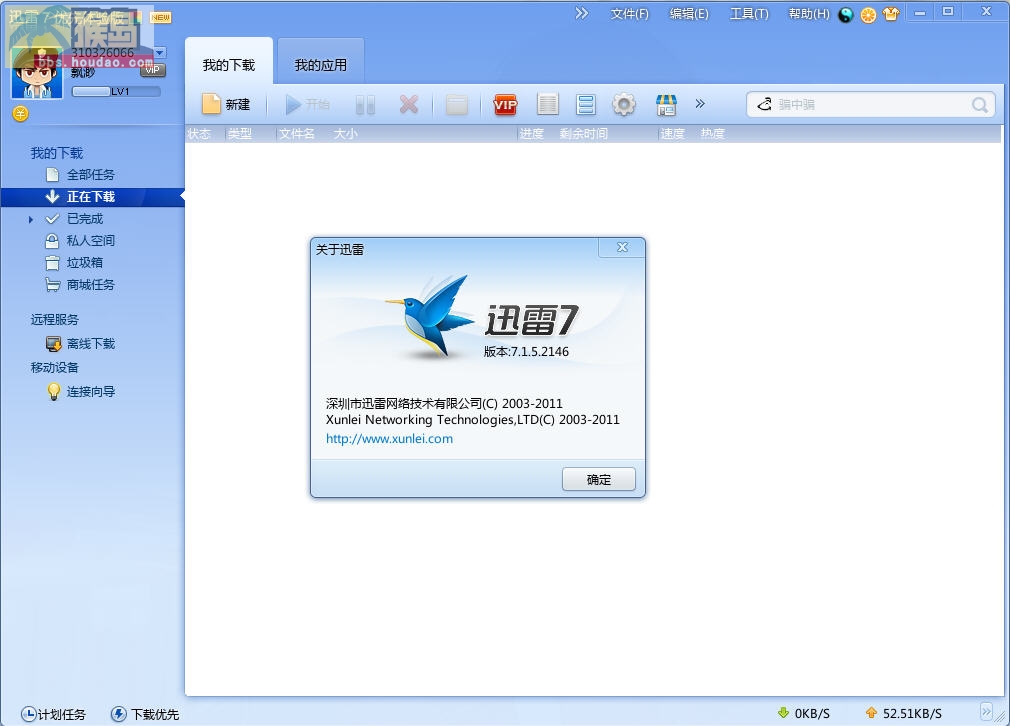Switch to the 我的应用 tab
This screenshot has height=726, width=1010.
tap(321, 65)
